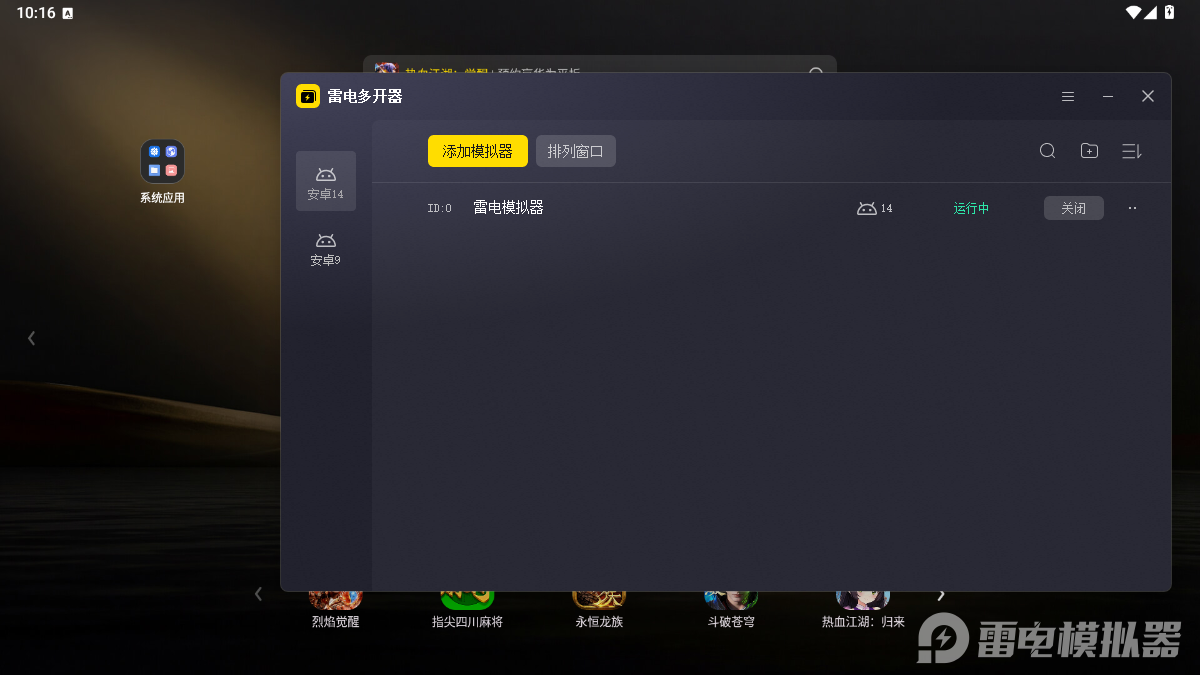Click the left arrow beside game dock
This screenshot has height=675, width=1200.
[258, 594]
